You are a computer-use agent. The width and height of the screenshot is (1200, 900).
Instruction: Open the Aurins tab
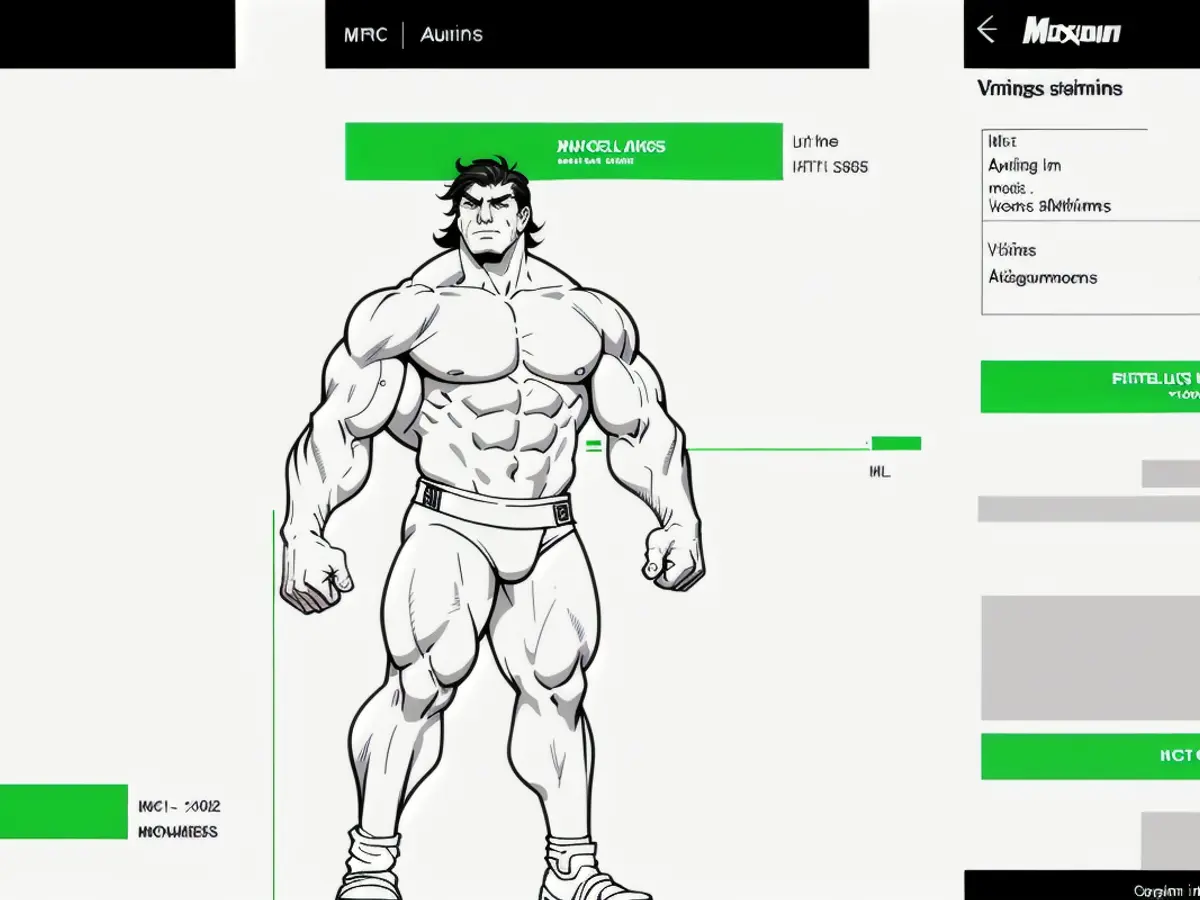click(451, 35)
